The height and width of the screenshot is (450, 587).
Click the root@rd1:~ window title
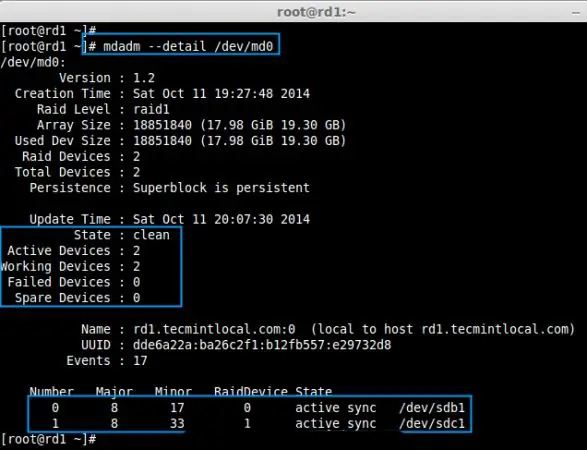[316, 12]
